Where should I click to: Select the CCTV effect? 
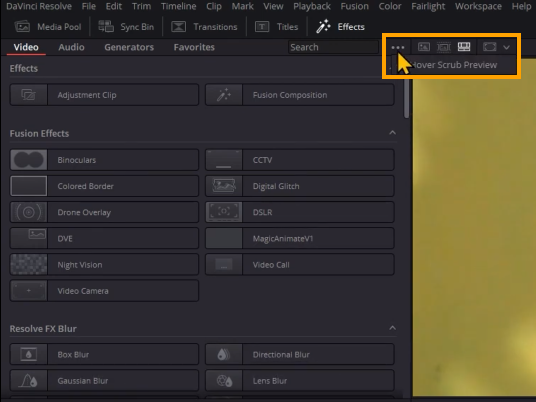click(300, 160)
